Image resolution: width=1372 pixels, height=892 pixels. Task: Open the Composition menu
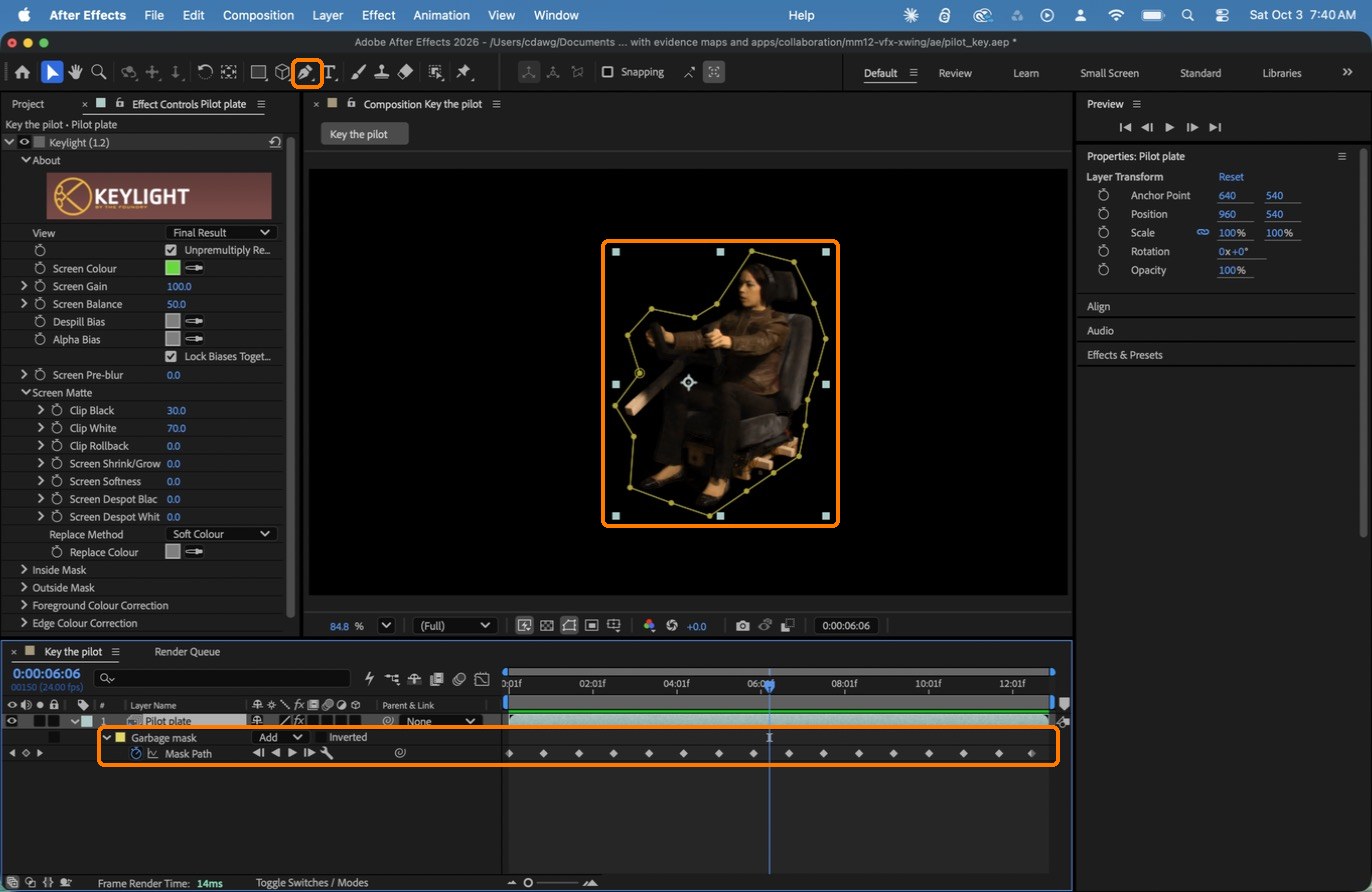click(x=258, y=15)
